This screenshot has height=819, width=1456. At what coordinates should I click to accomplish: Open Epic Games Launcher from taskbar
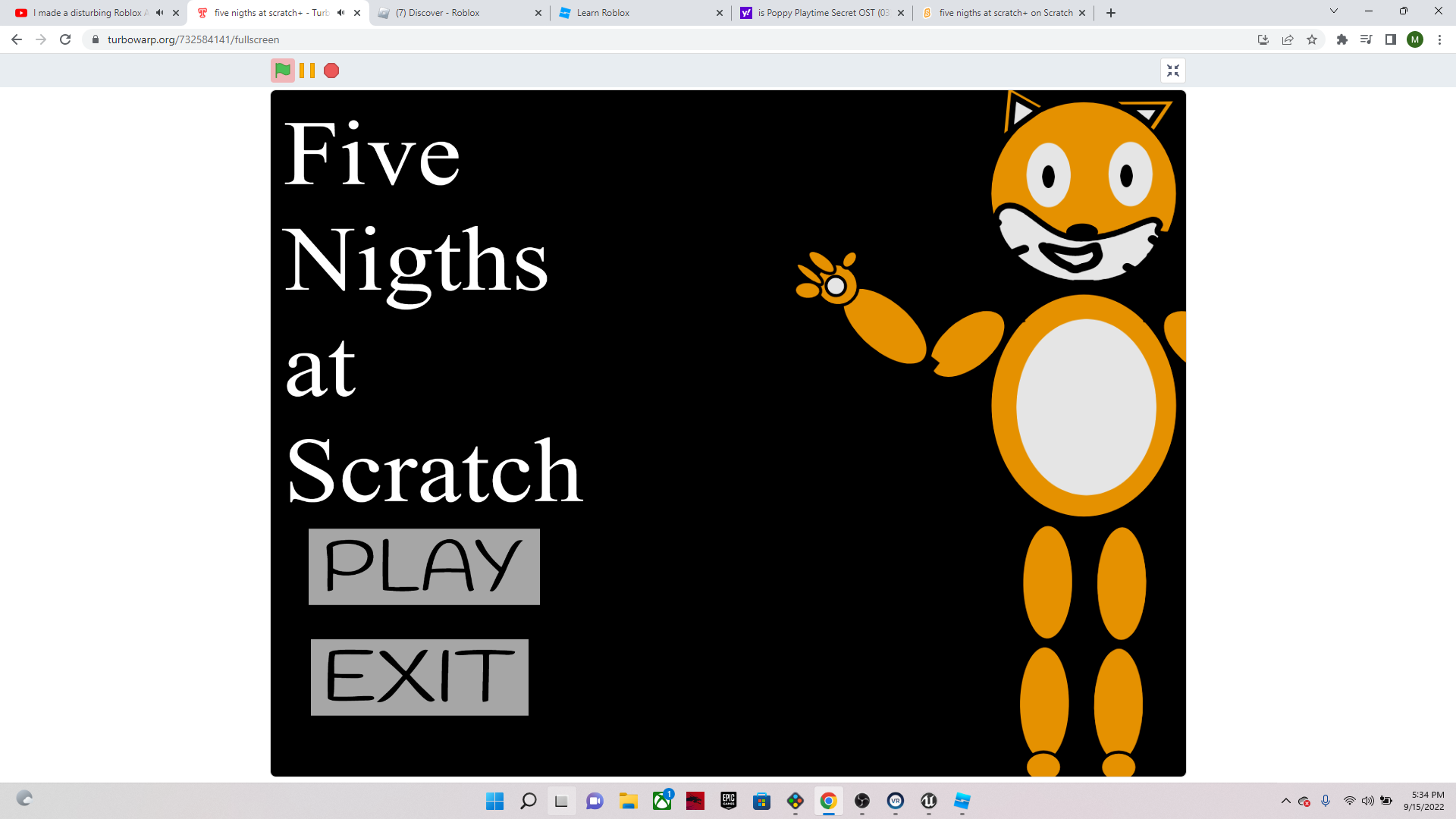click(x=728, y=801)
